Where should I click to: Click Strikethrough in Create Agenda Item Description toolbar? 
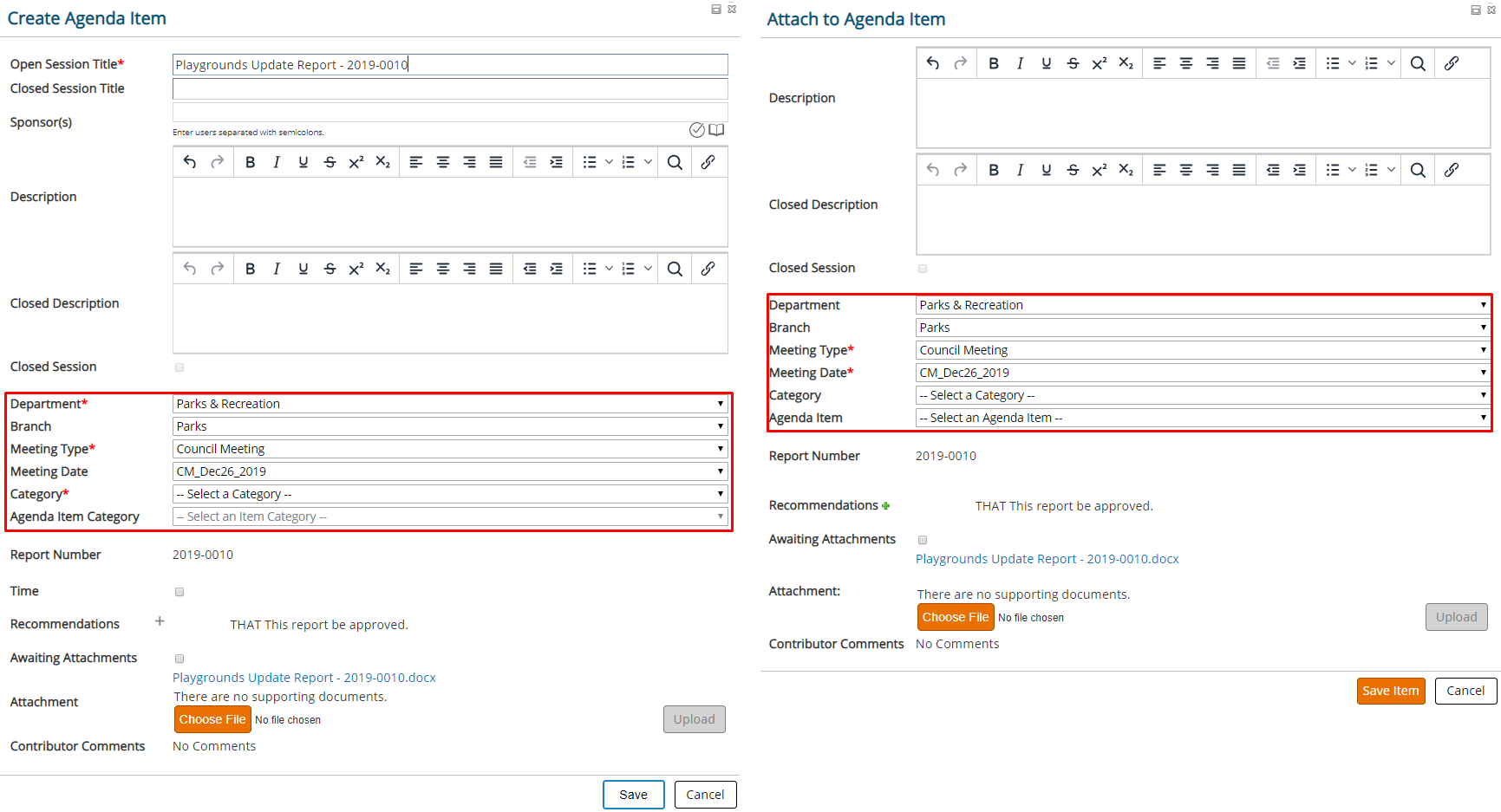point(330,162)
